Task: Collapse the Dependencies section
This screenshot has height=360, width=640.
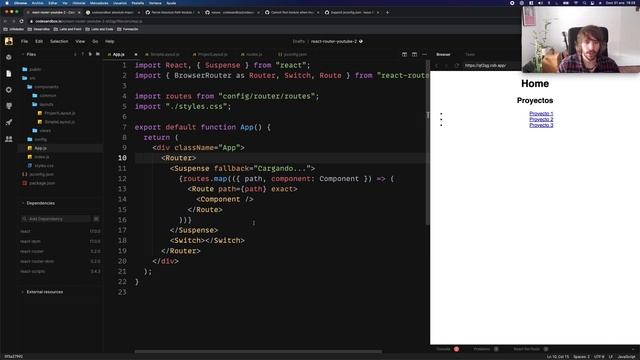Action: (x=38, y=203)
